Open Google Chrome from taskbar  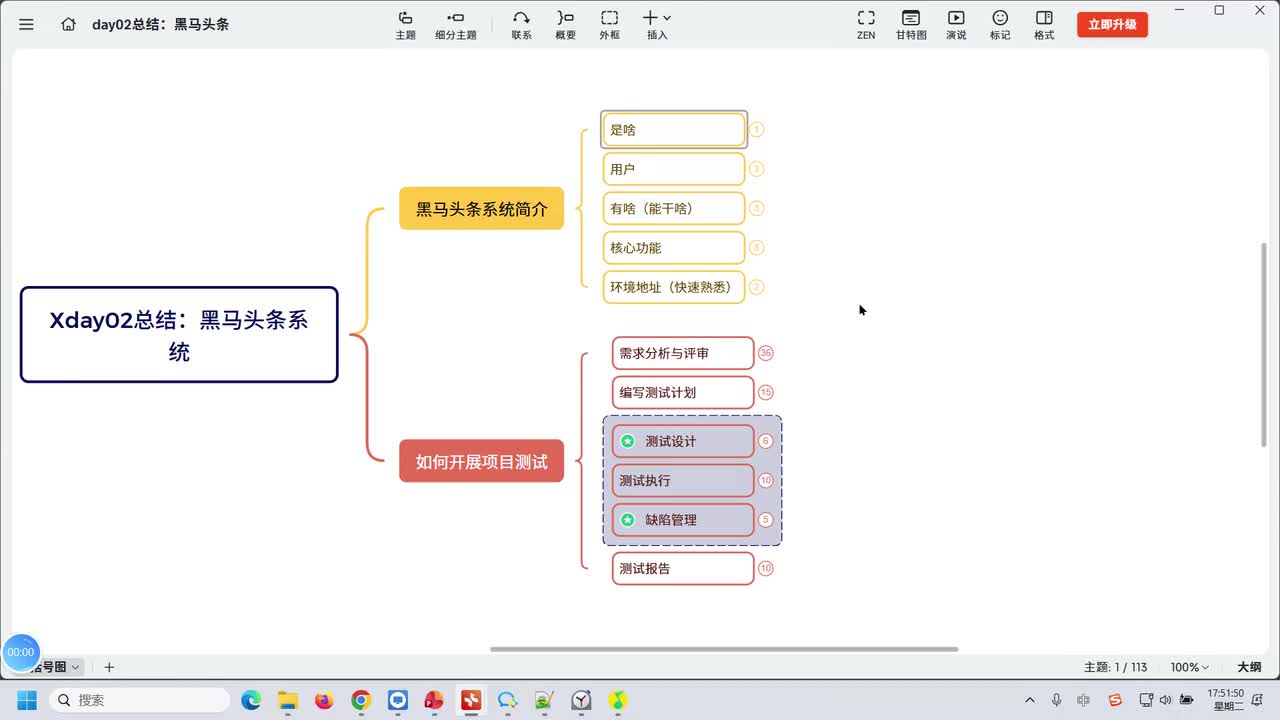tap(361, 700)
